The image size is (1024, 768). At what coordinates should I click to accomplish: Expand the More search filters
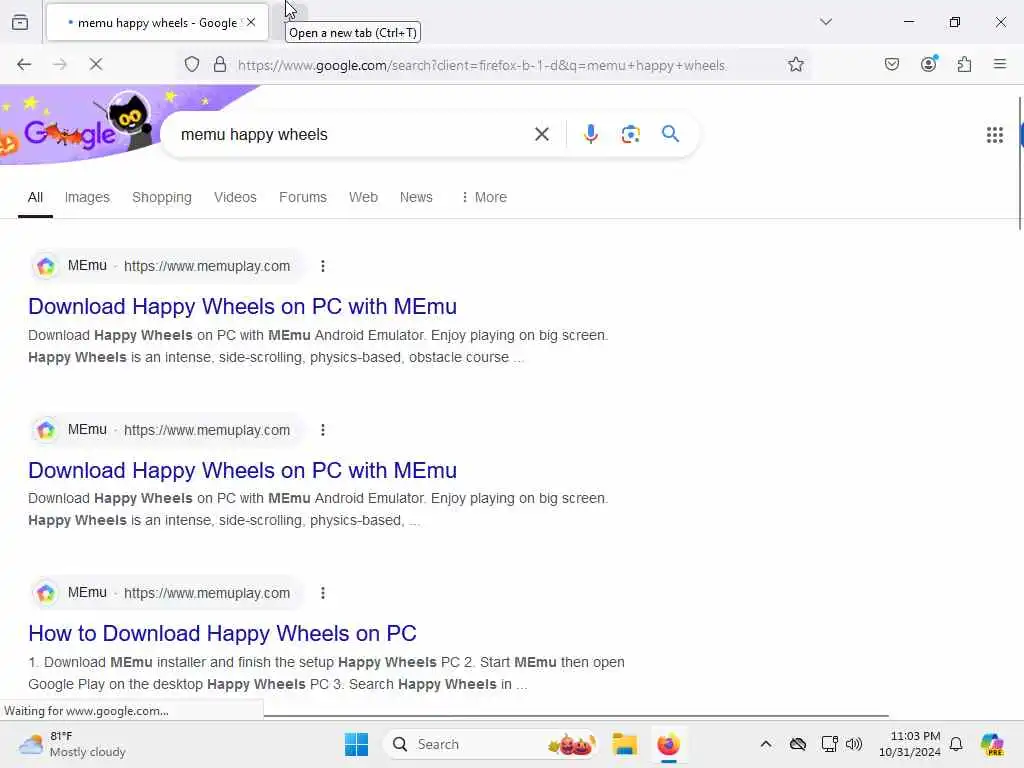tap(484, 197)
